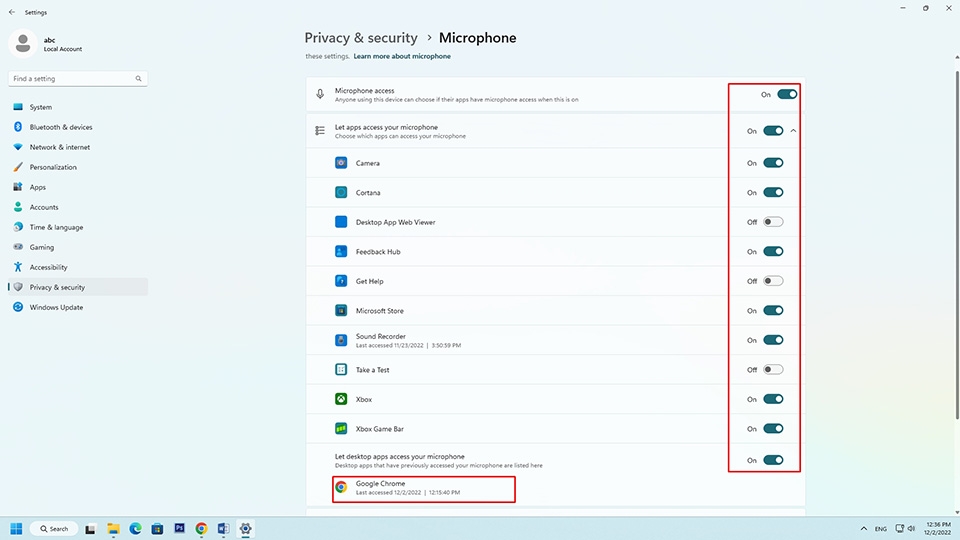Open Task View from the taskbar
This screenshot has width=960, height=540.
pyautogui.click(x=90, y=528)
